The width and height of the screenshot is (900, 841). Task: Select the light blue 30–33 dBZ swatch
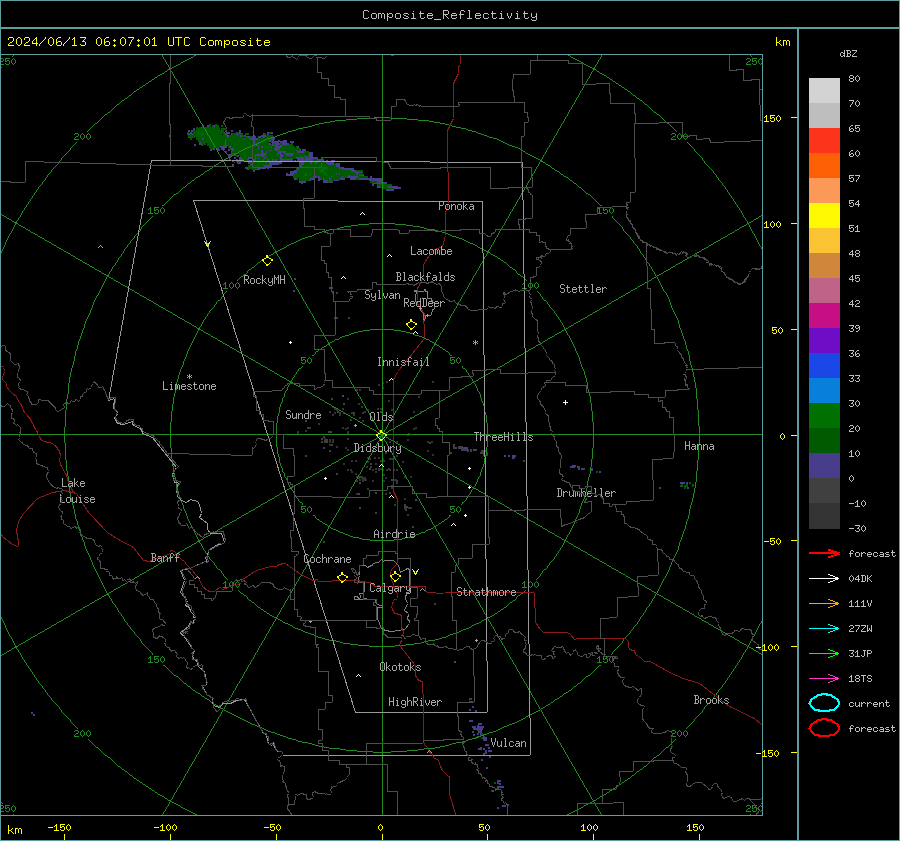point(824,390)
